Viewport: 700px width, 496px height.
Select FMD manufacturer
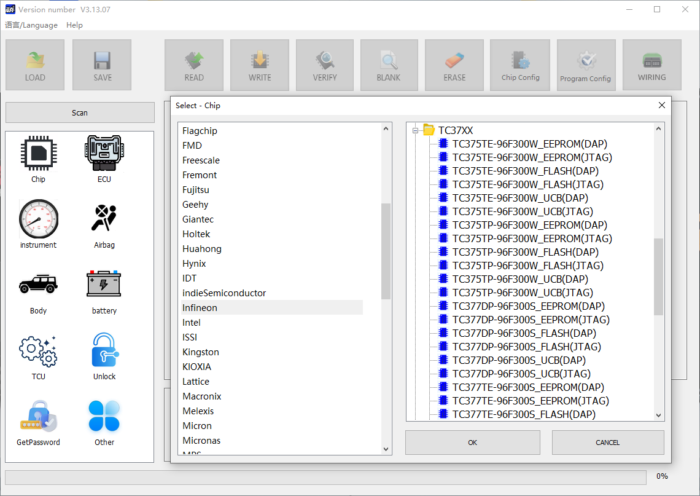tap(192, 146)
